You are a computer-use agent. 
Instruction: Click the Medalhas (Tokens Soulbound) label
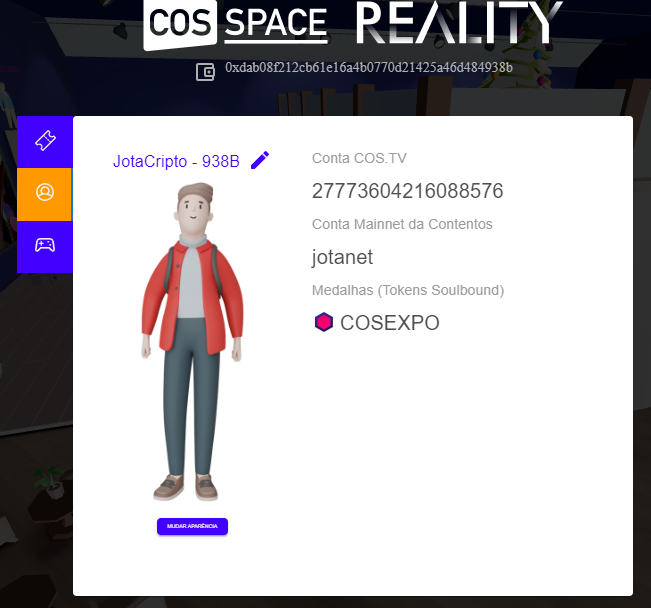tap(408, 290)
